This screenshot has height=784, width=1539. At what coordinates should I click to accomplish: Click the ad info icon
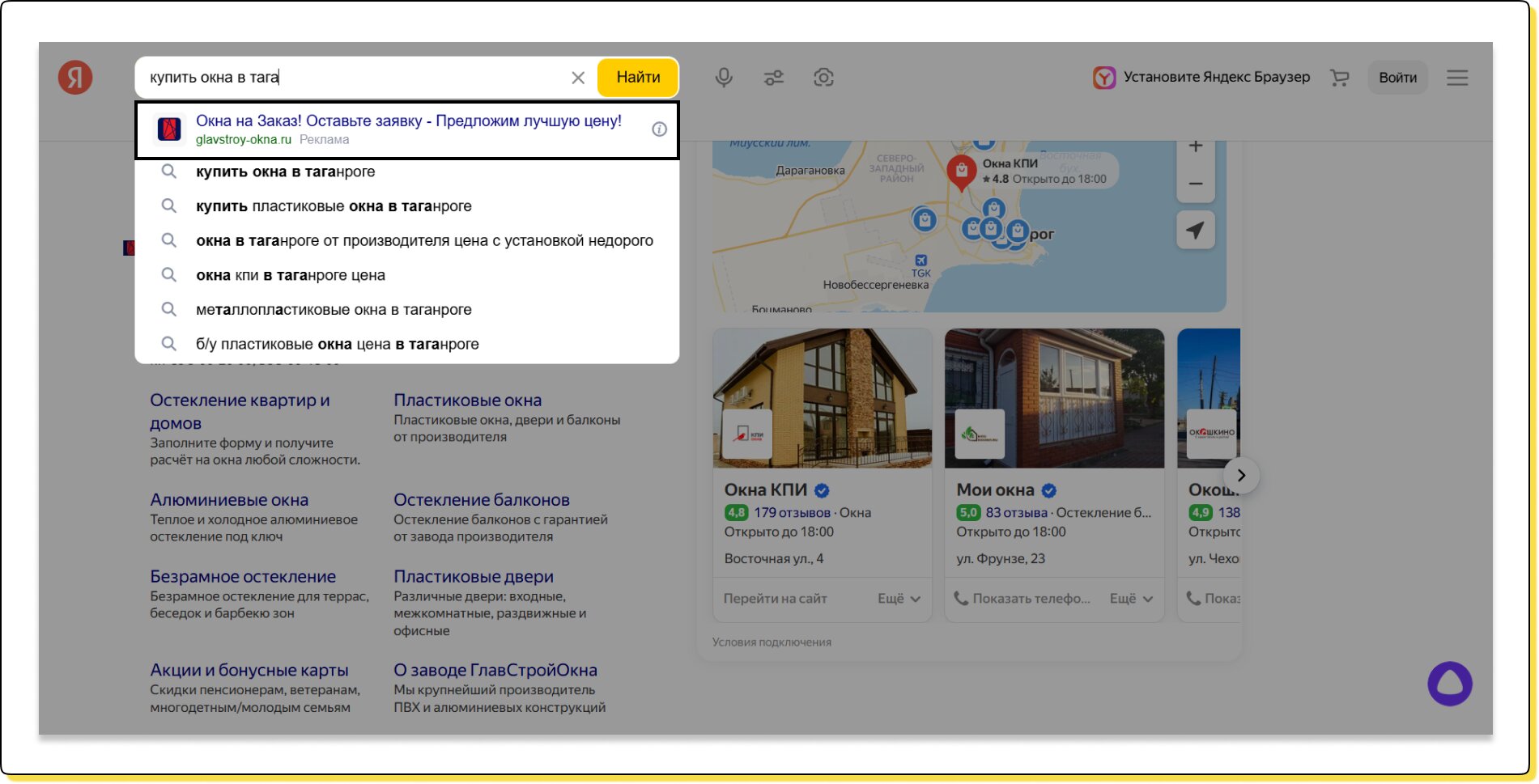pos(660,129)
